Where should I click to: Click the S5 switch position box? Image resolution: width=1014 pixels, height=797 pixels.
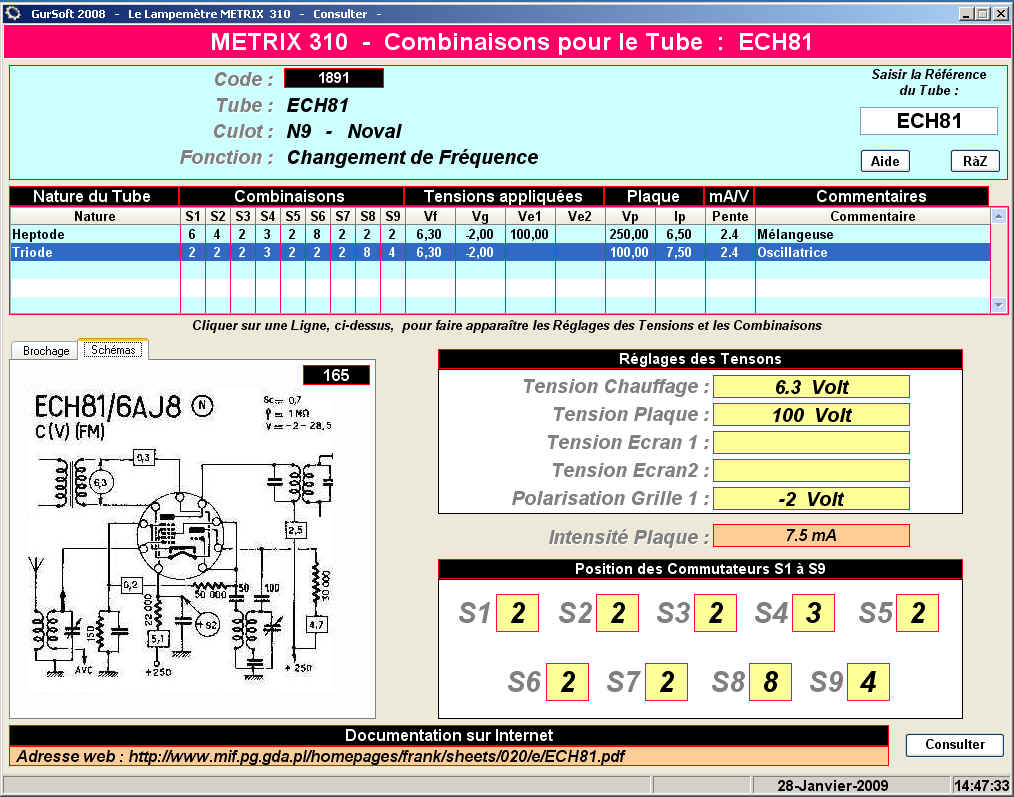[x=918, y=613]
